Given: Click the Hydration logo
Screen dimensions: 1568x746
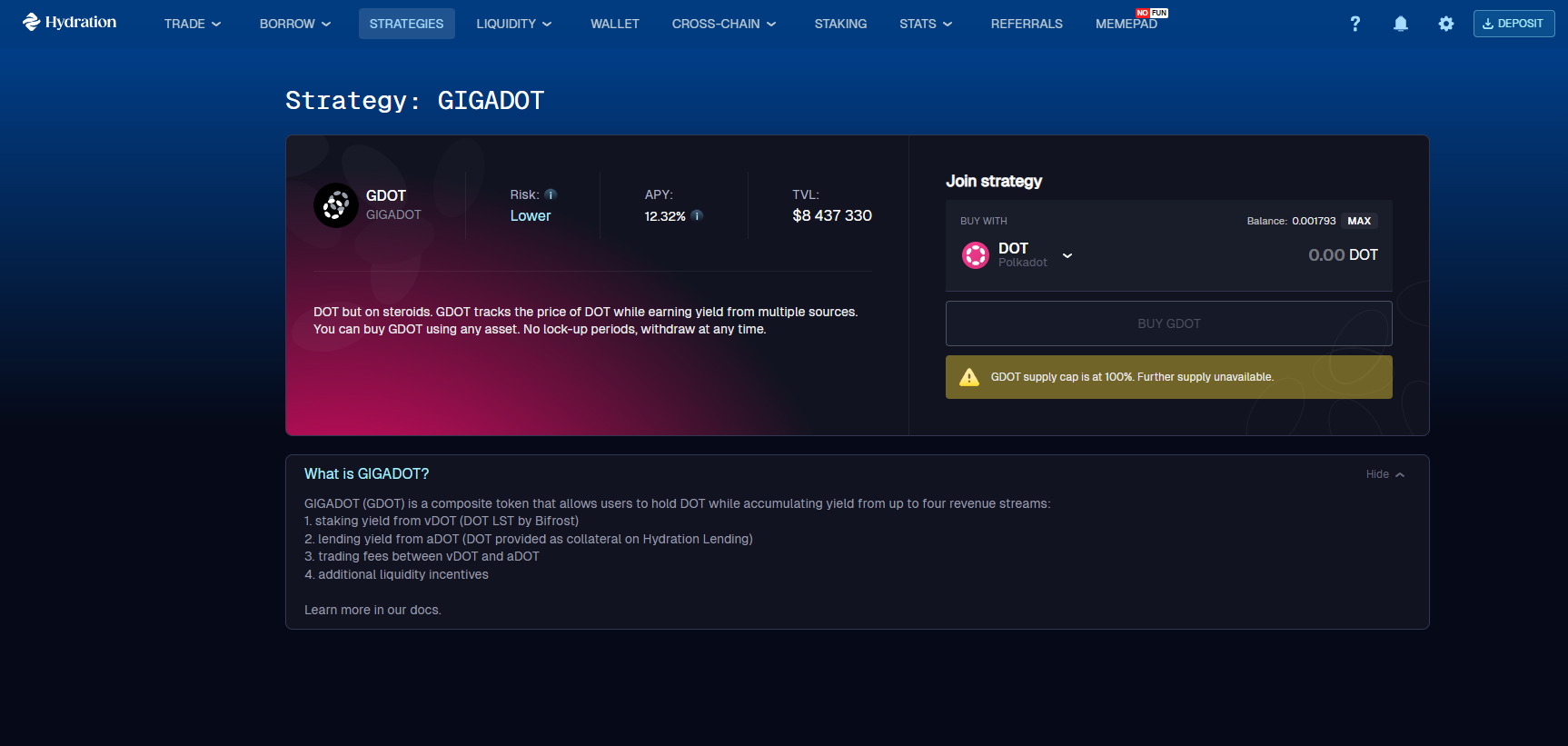Looking at the screenshot, I should click(x=70, y=23).
